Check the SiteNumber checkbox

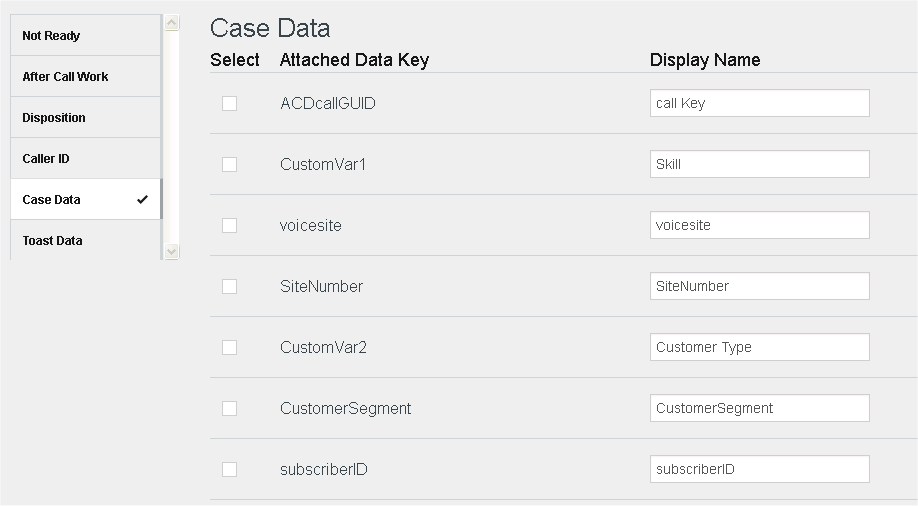(x=229, y=286)
